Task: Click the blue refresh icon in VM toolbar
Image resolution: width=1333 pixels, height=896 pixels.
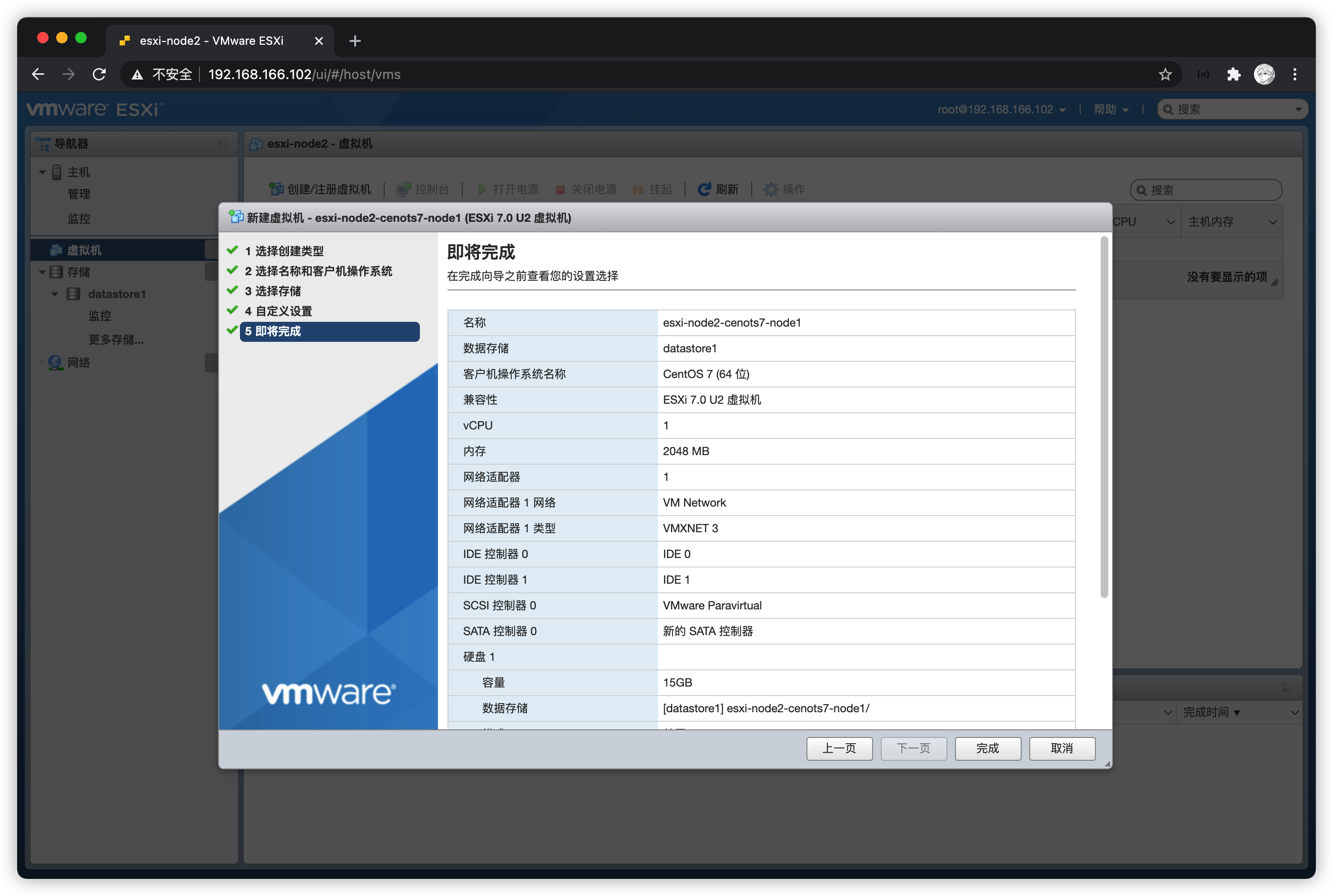Action: (x=705, y=189)
